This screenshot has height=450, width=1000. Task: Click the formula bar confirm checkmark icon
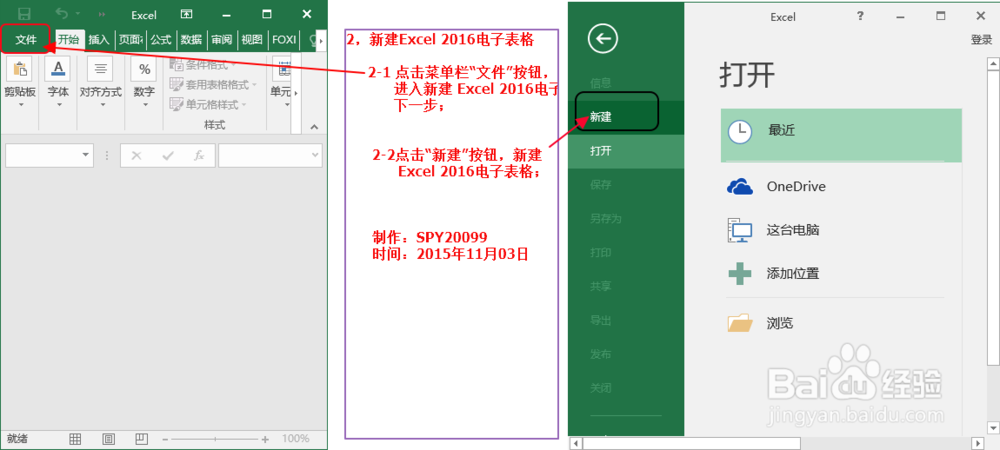(168, 156)
